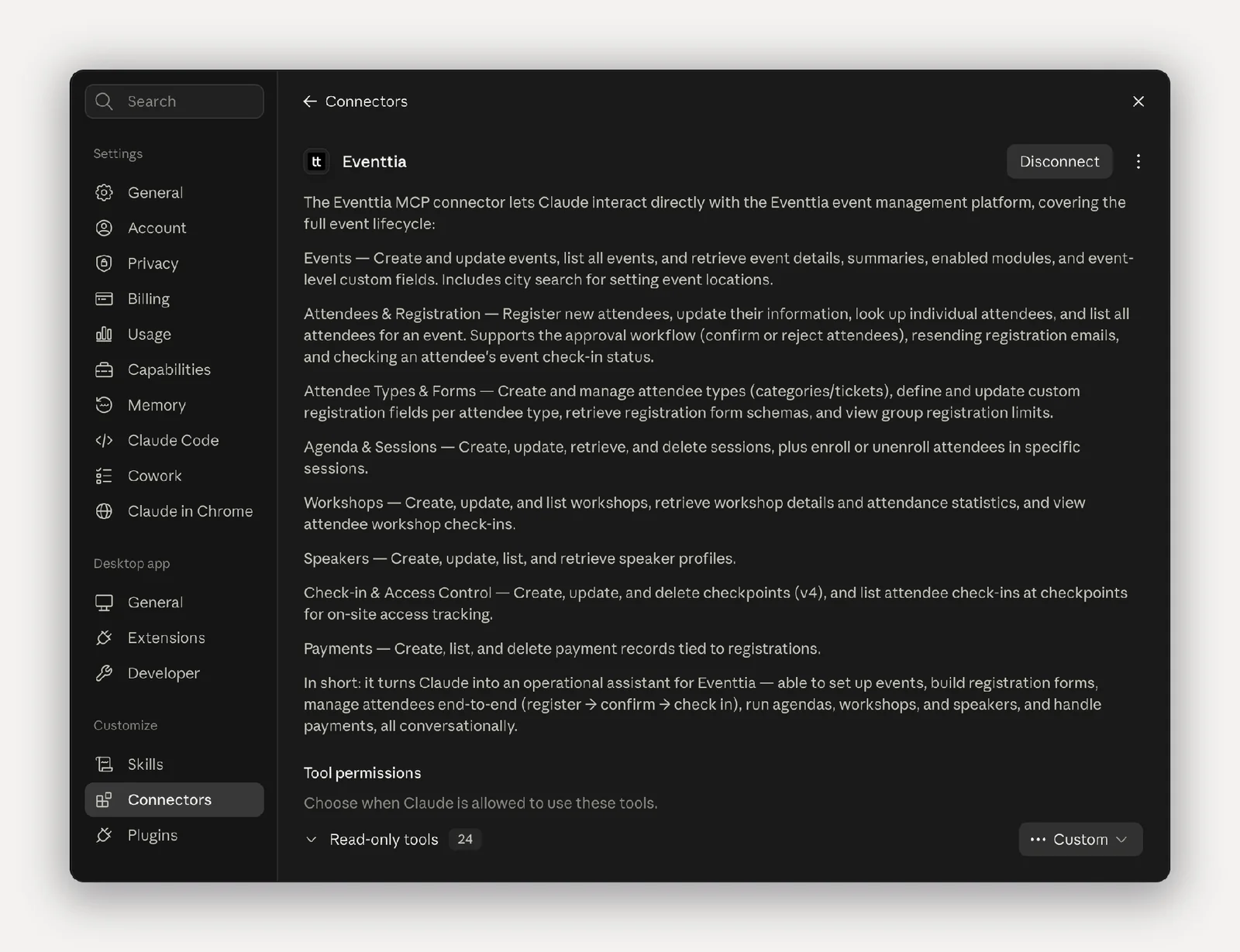Viewport: 1240px width, 952px height.
Task: Click the Eventtia connector title
Action: click(x=374, y=161)
